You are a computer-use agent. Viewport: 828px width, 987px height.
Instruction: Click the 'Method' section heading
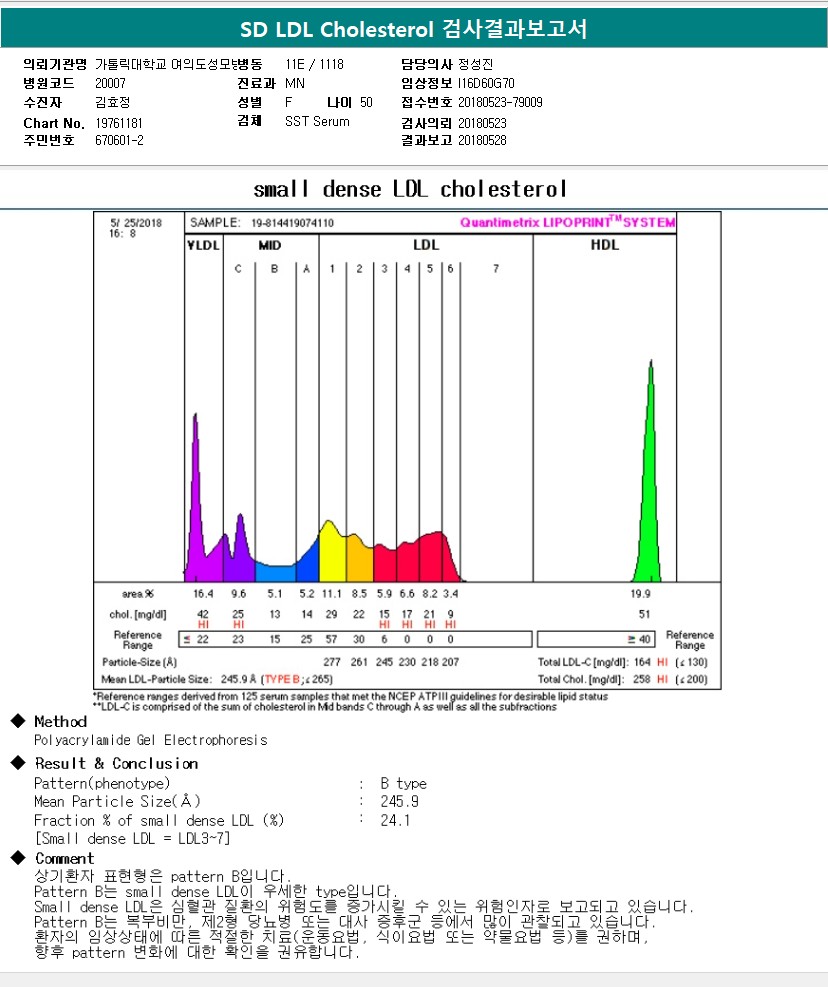(x=60, y=721)
